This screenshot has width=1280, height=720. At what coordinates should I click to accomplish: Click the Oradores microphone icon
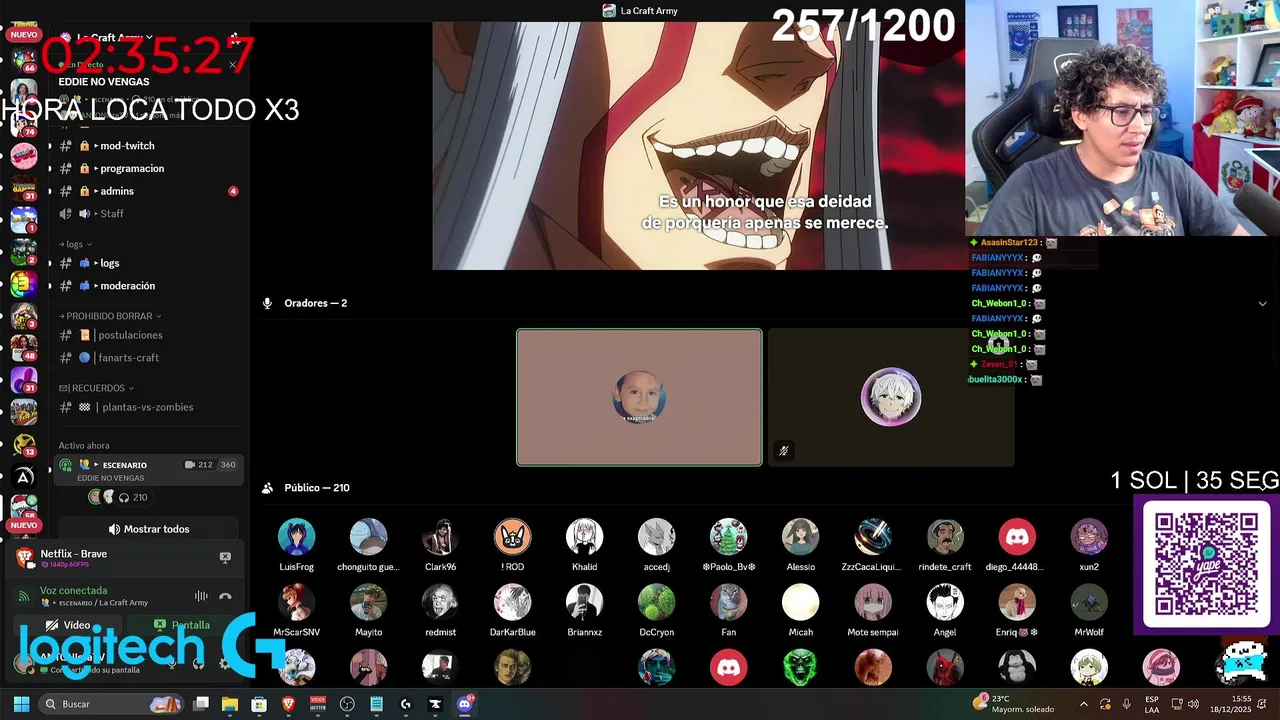(x=267, y=303)
